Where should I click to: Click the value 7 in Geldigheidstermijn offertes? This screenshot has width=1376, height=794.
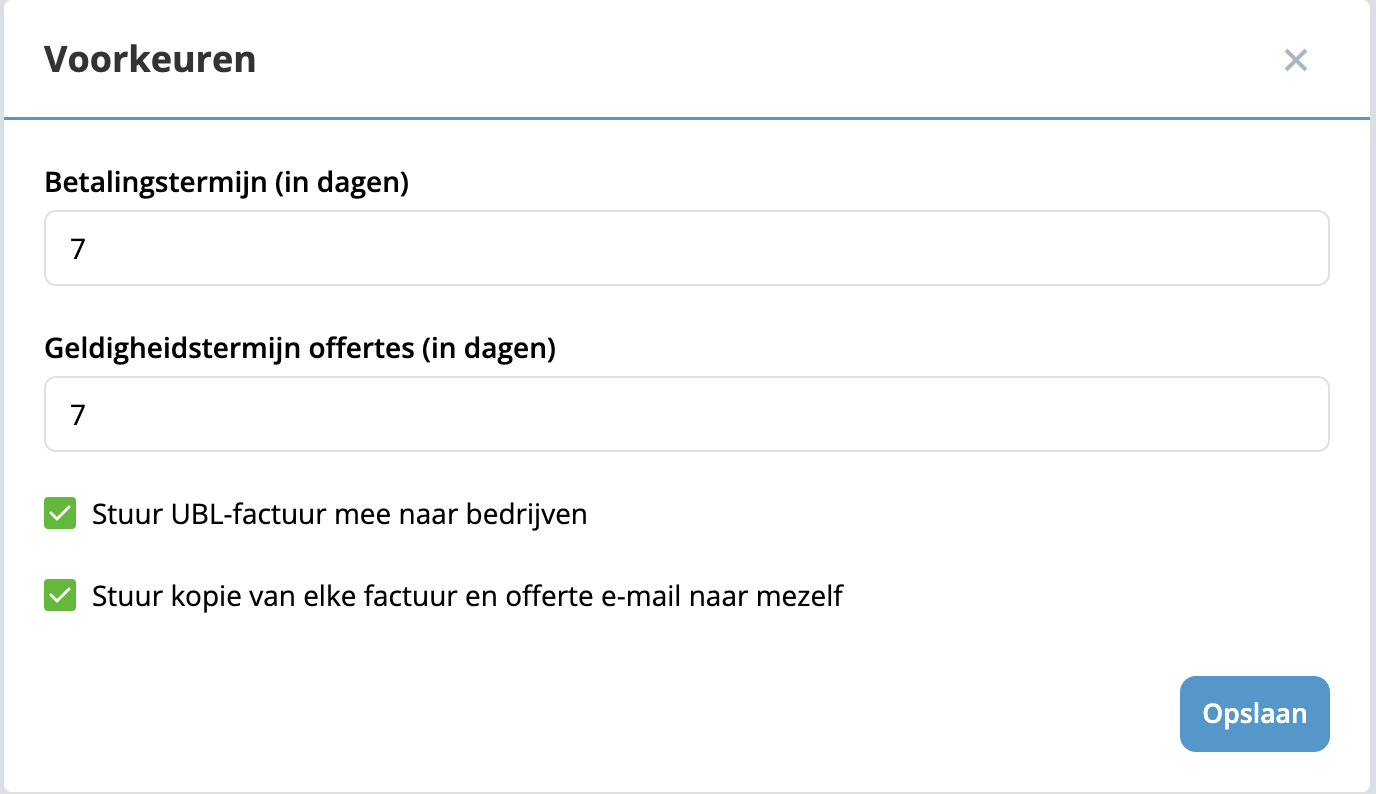pos(78,414)
